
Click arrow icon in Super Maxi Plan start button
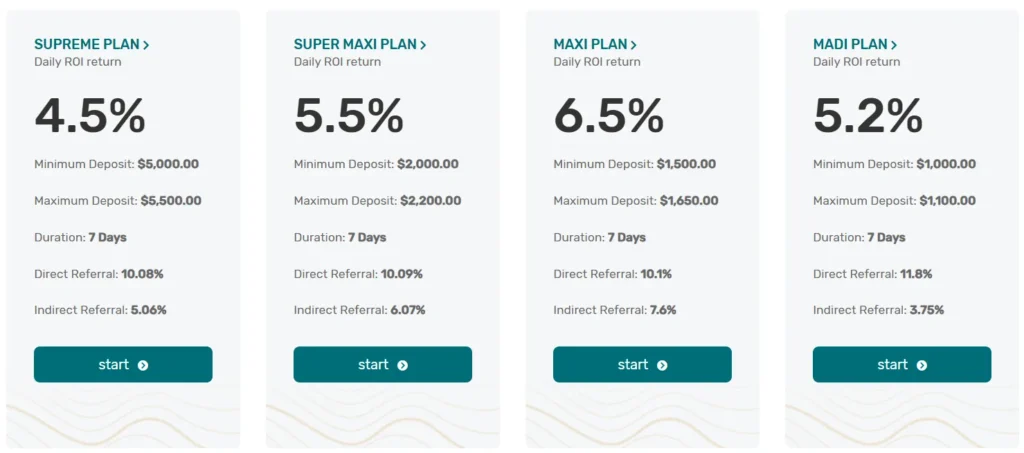[402, 365]
